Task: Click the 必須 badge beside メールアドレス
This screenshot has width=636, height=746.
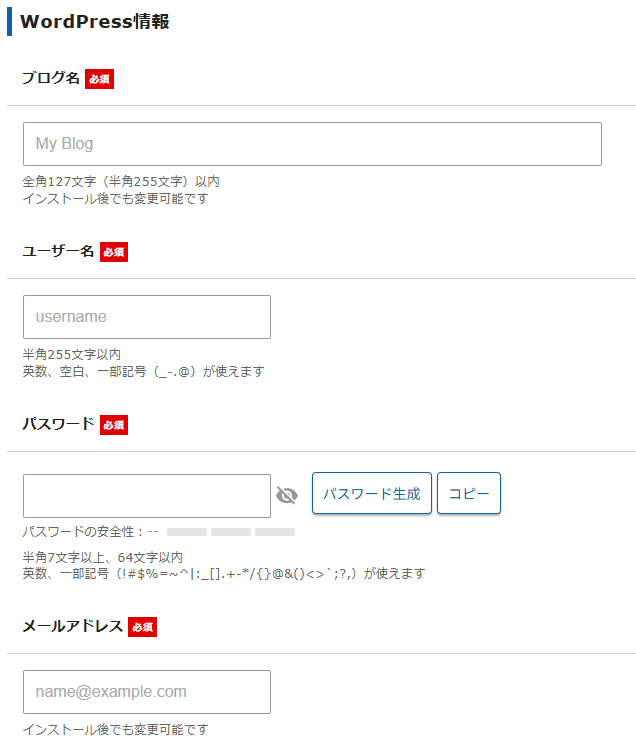Action: [x=142, y=627]
